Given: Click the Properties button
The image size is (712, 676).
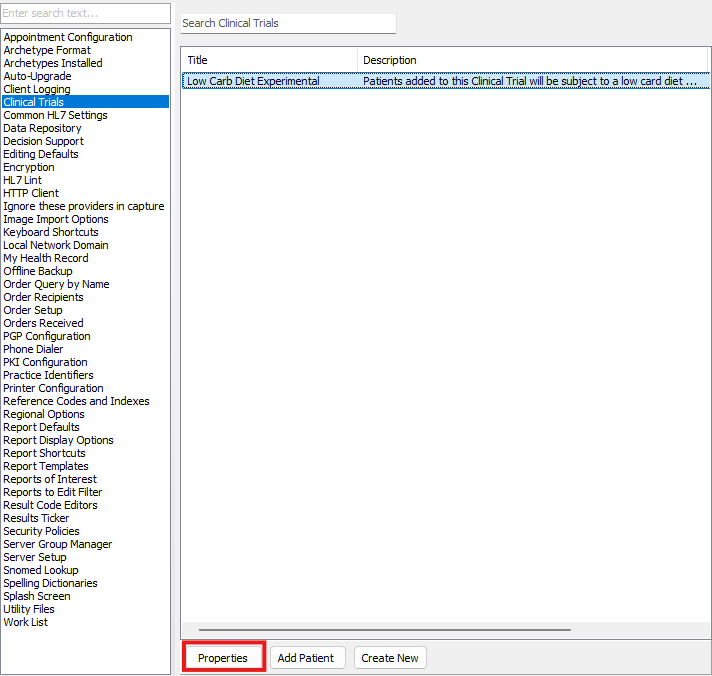Looking at the screenshot, I should coord(223,658).
